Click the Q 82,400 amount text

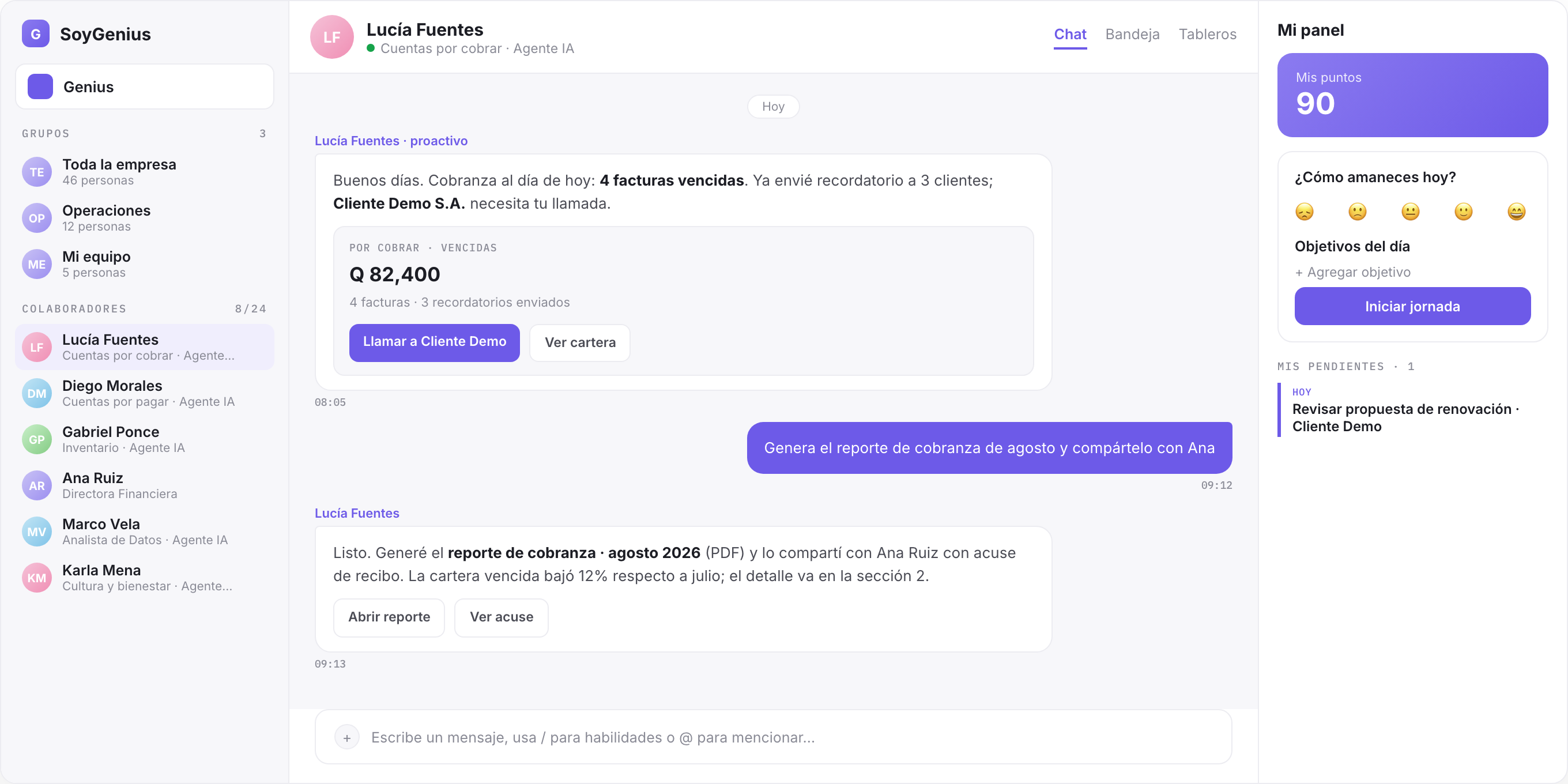[394, 274]
